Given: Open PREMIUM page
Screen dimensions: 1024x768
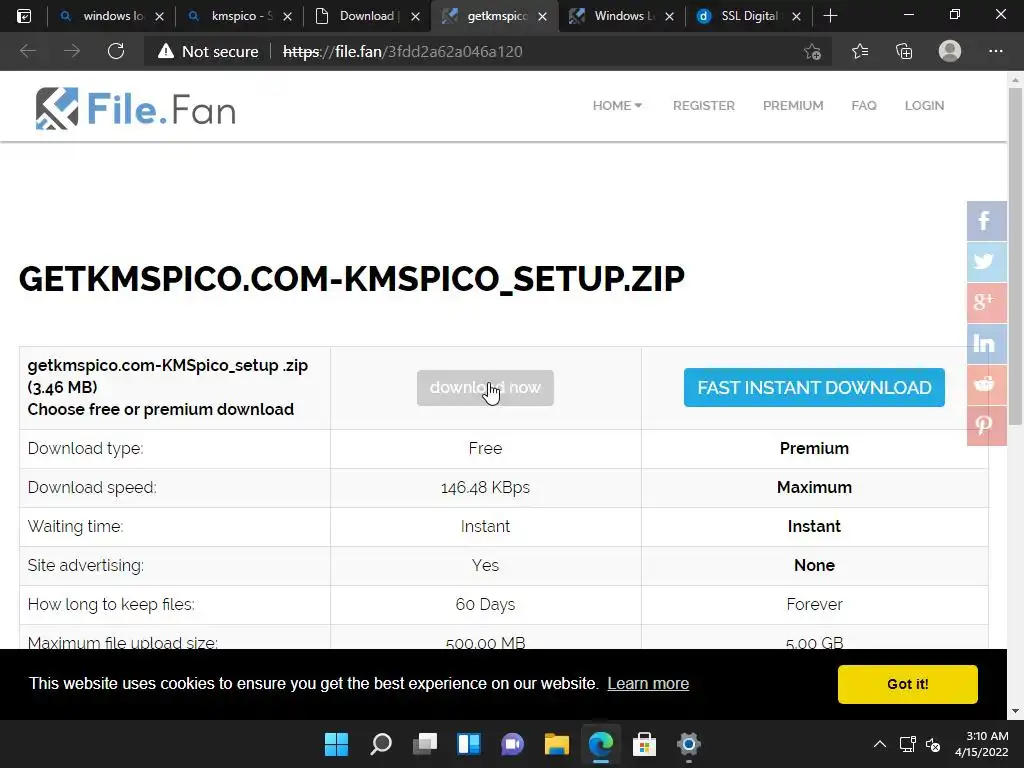Looking at the screenshot, I should [x=793, y=105].
